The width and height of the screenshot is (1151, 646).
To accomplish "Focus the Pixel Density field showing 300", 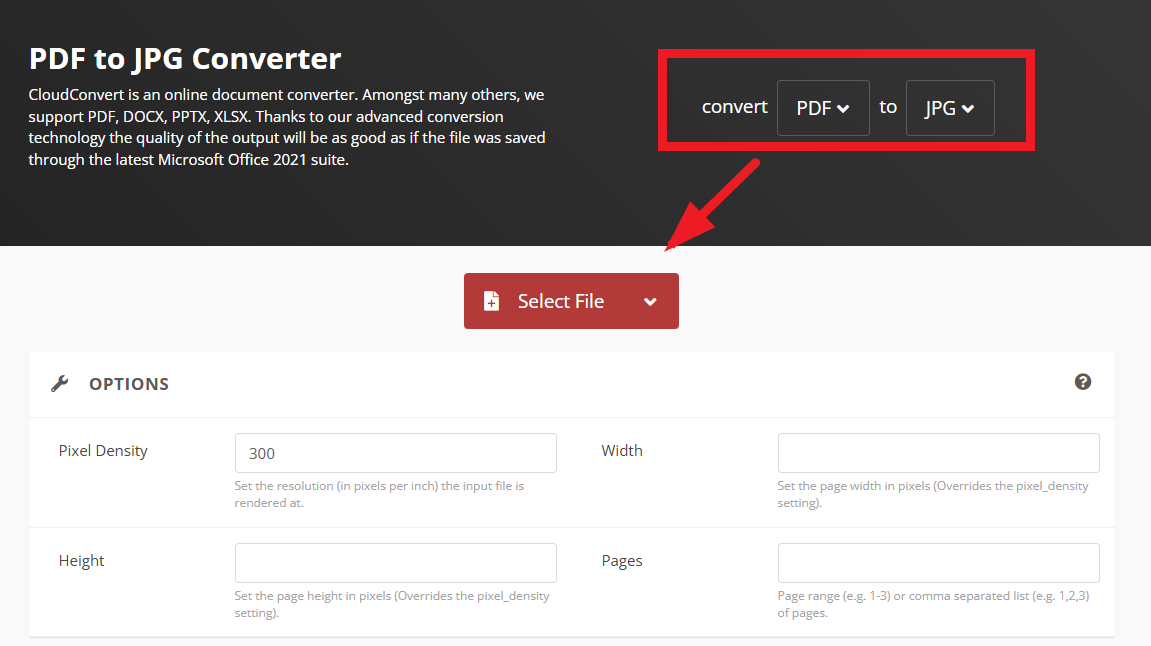I will point(396,453).
